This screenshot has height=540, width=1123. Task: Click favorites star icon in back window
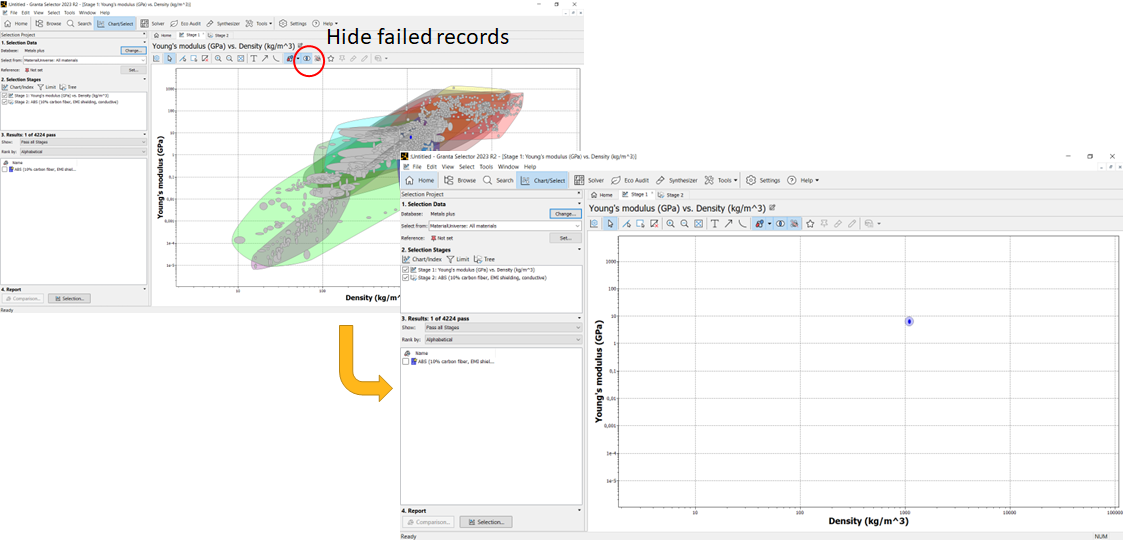click(x=330, y=58)
